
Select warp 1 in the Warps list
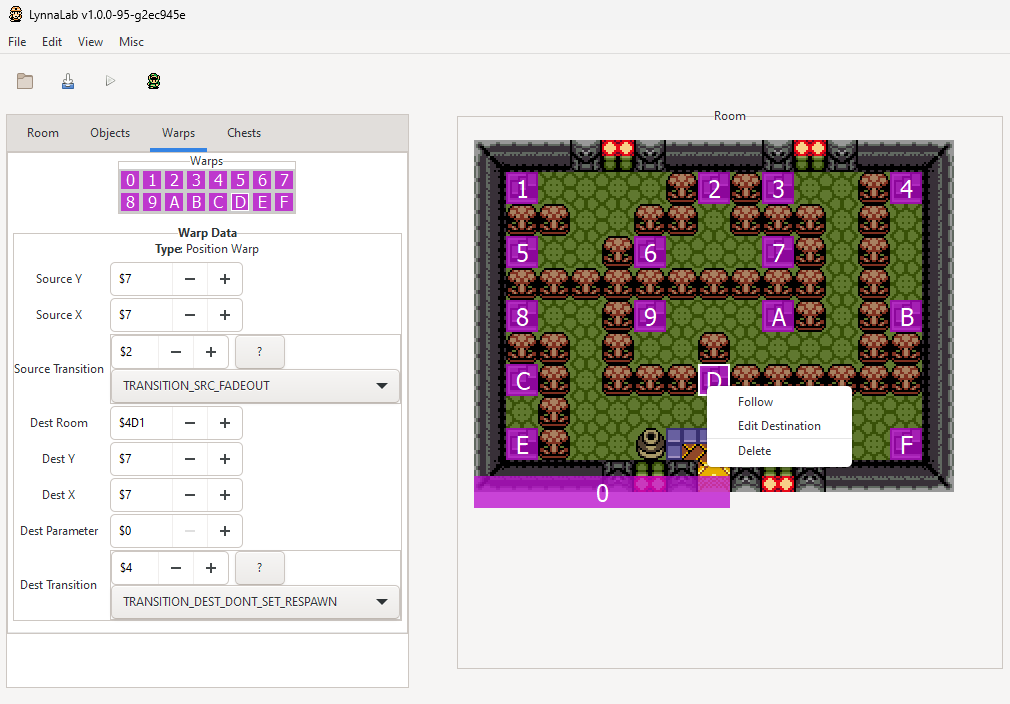click(152, 180)
